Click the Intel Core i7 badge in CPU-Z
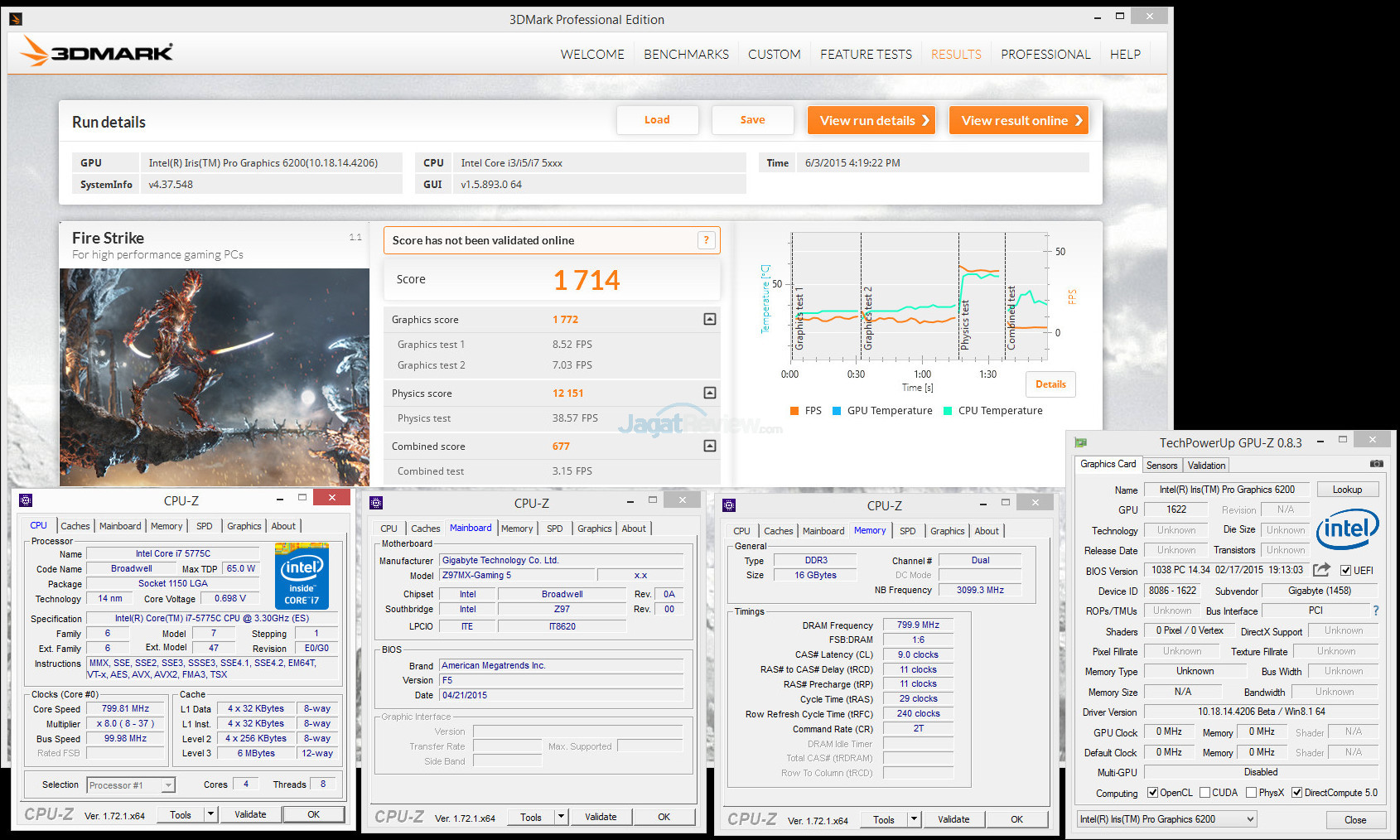Screen dimensions: 1400x840 [302, 576]
